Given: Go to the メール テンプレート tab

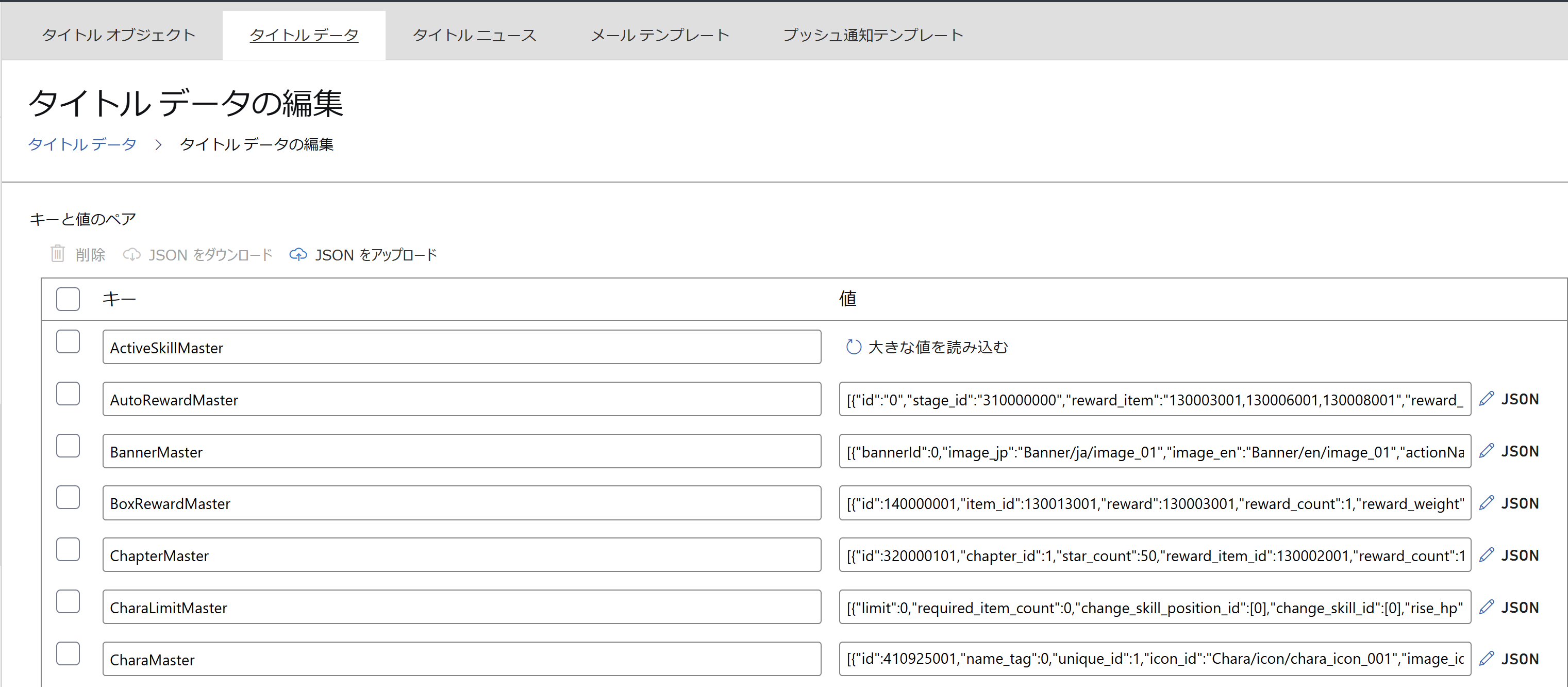Looking at the screenshot, I should point(660,35).
